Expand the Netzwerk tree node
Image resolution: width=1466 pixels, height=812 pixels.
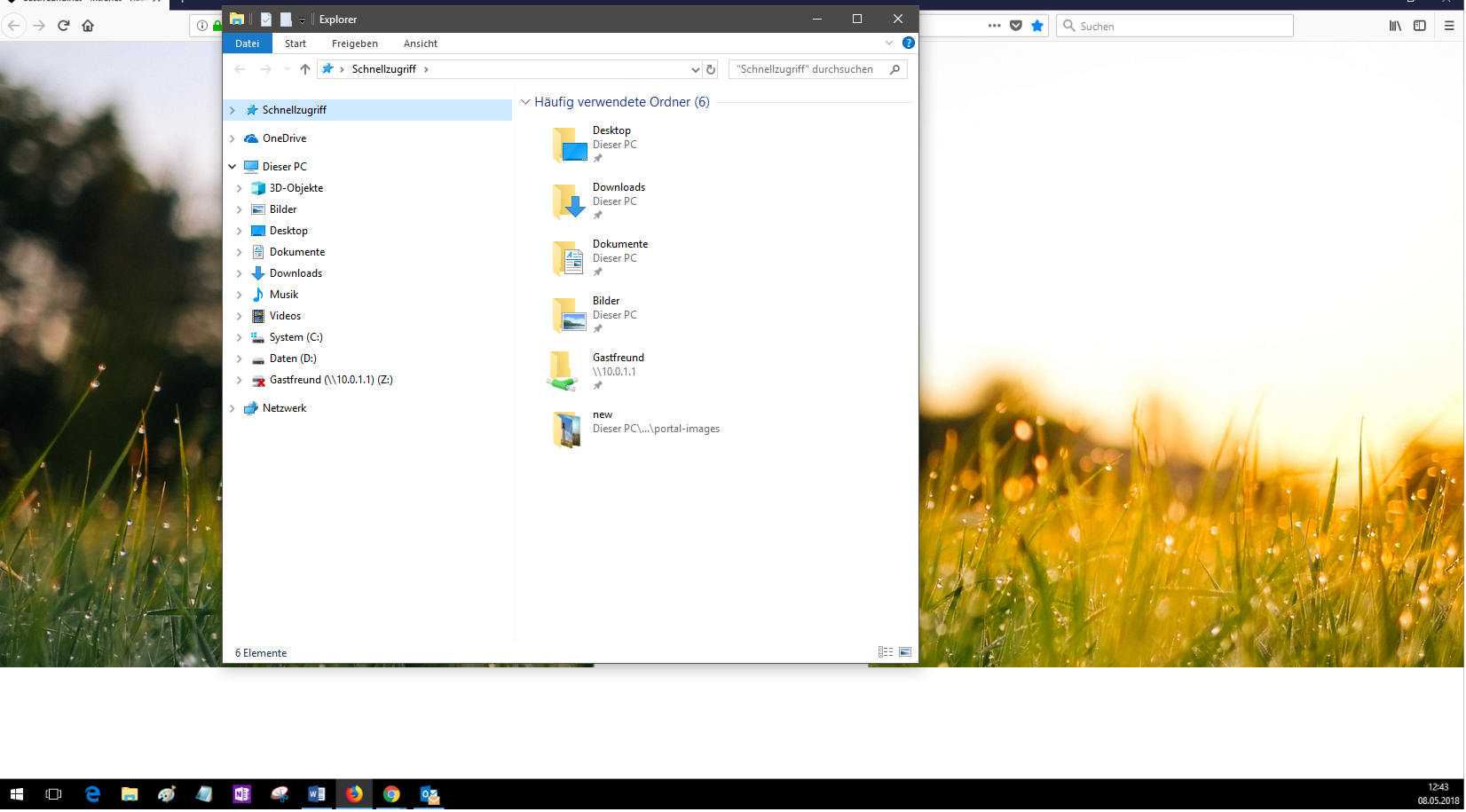[x=233, y=408]
